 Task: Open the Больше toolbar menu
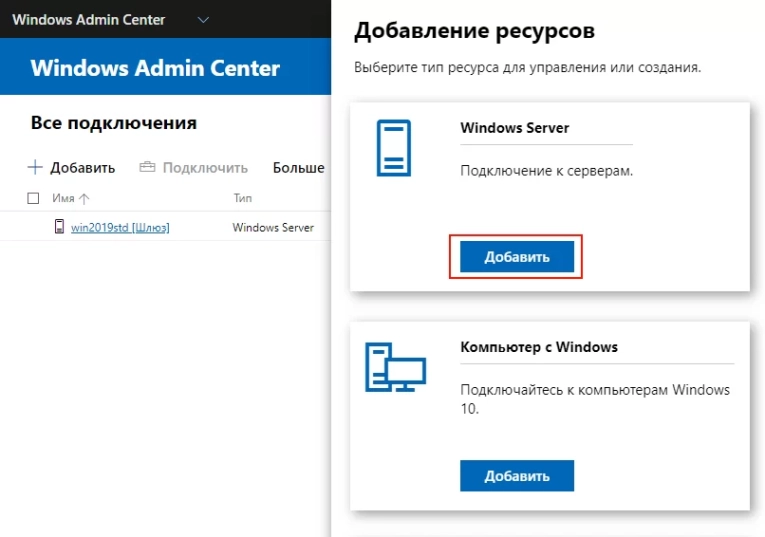tap(298, 167)
